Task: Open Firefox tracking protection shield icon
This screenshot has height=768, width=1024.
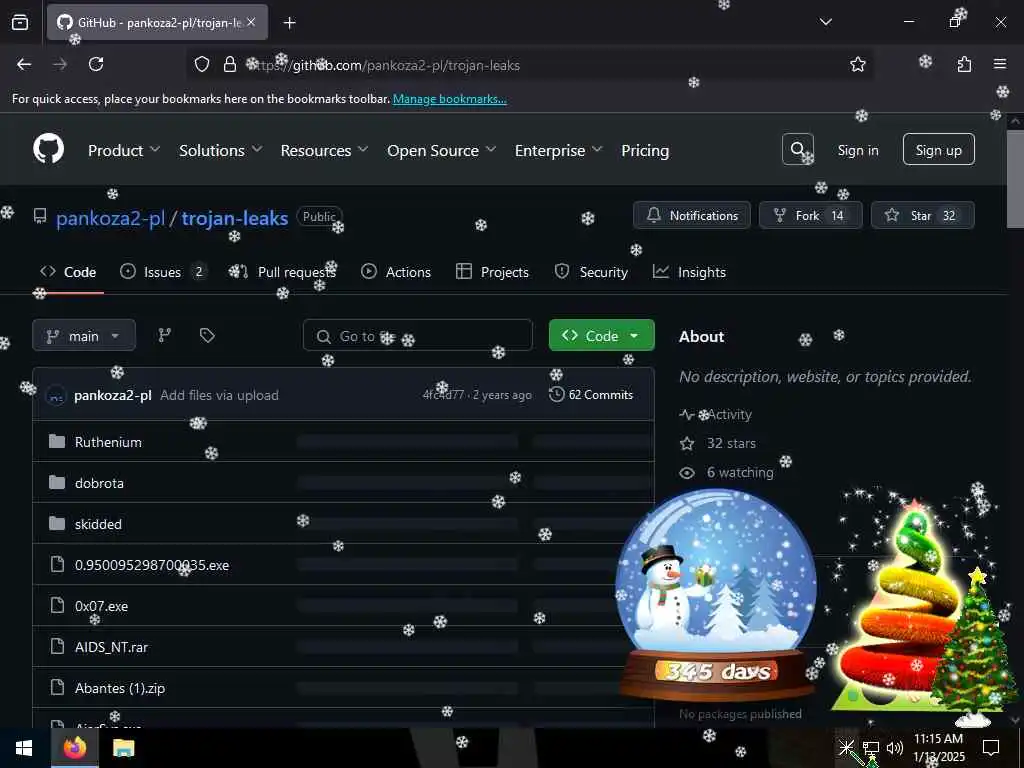Action: pos(202,64)
